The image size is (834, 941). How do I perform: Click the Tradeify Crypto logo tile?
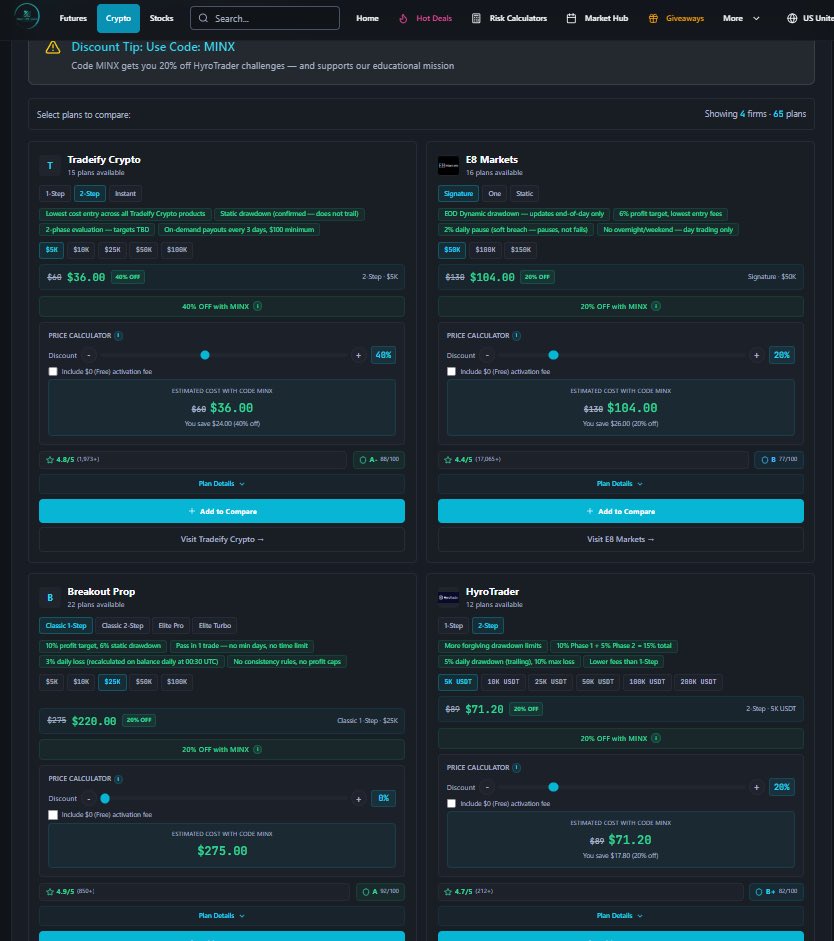tap(50, 166)
